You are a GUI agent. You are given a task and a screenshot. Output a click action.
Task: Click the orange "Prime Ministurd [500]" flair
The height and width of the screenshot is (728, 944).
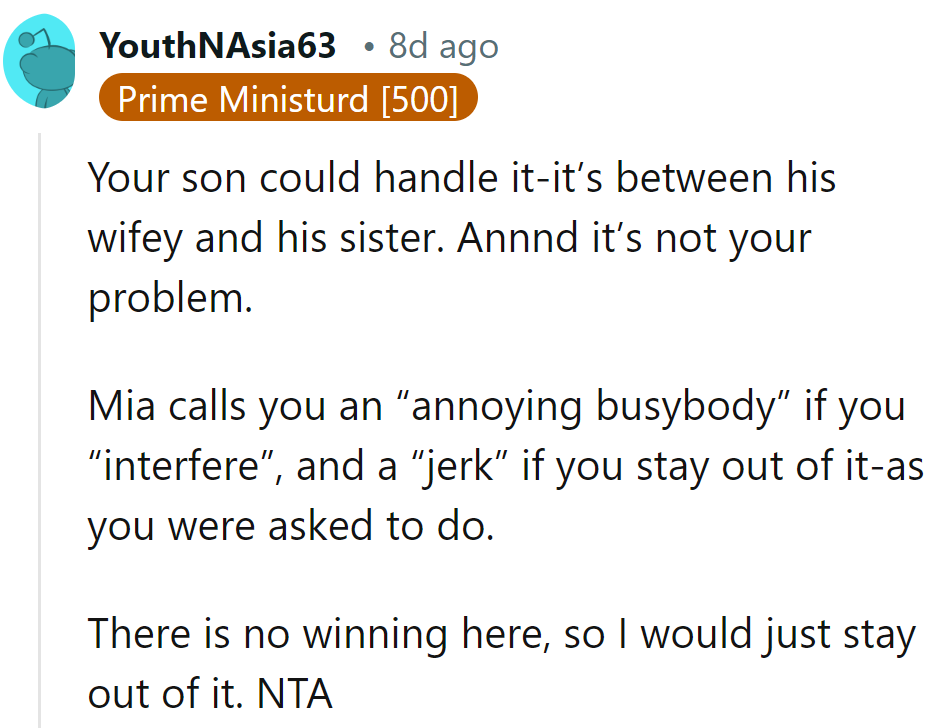coord(288,100)
